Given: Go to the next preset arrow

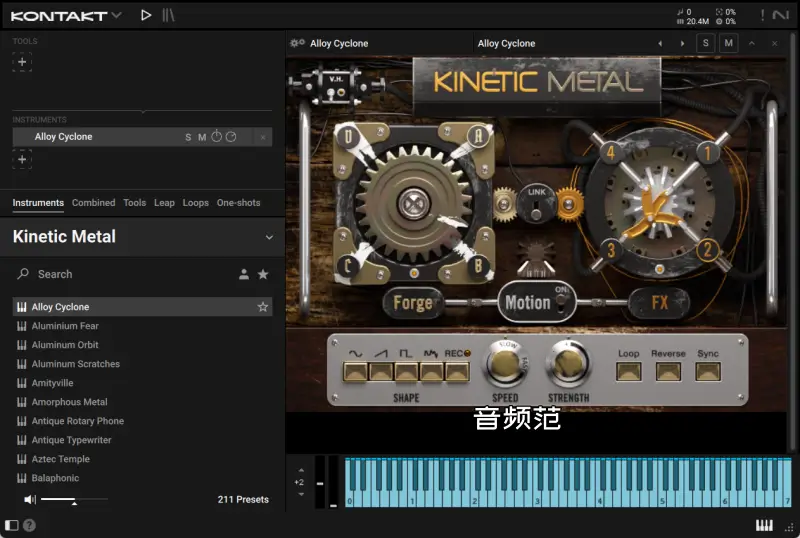Looking at the screenshot, I should click(682, 43).
